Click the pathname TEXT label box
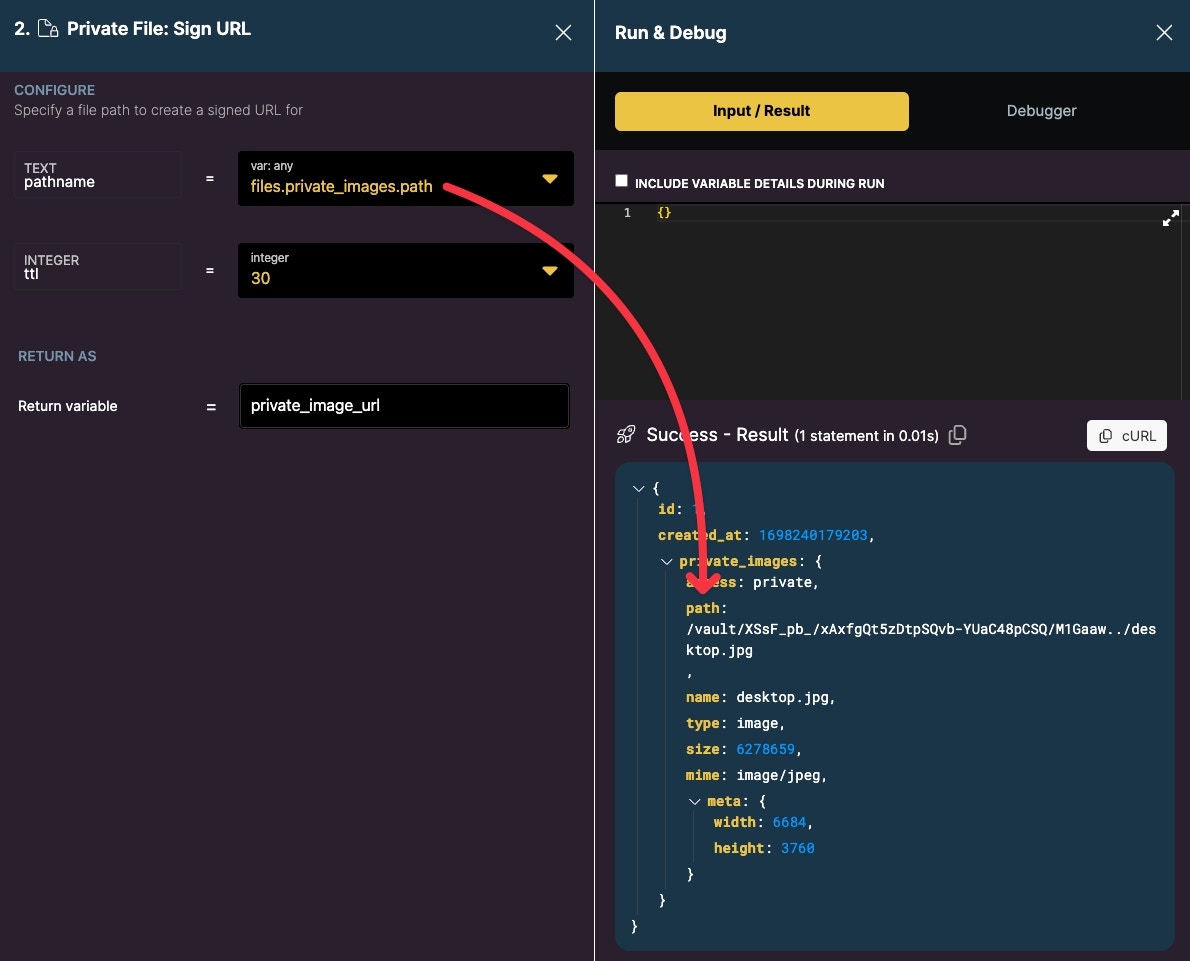 [97, 175]
